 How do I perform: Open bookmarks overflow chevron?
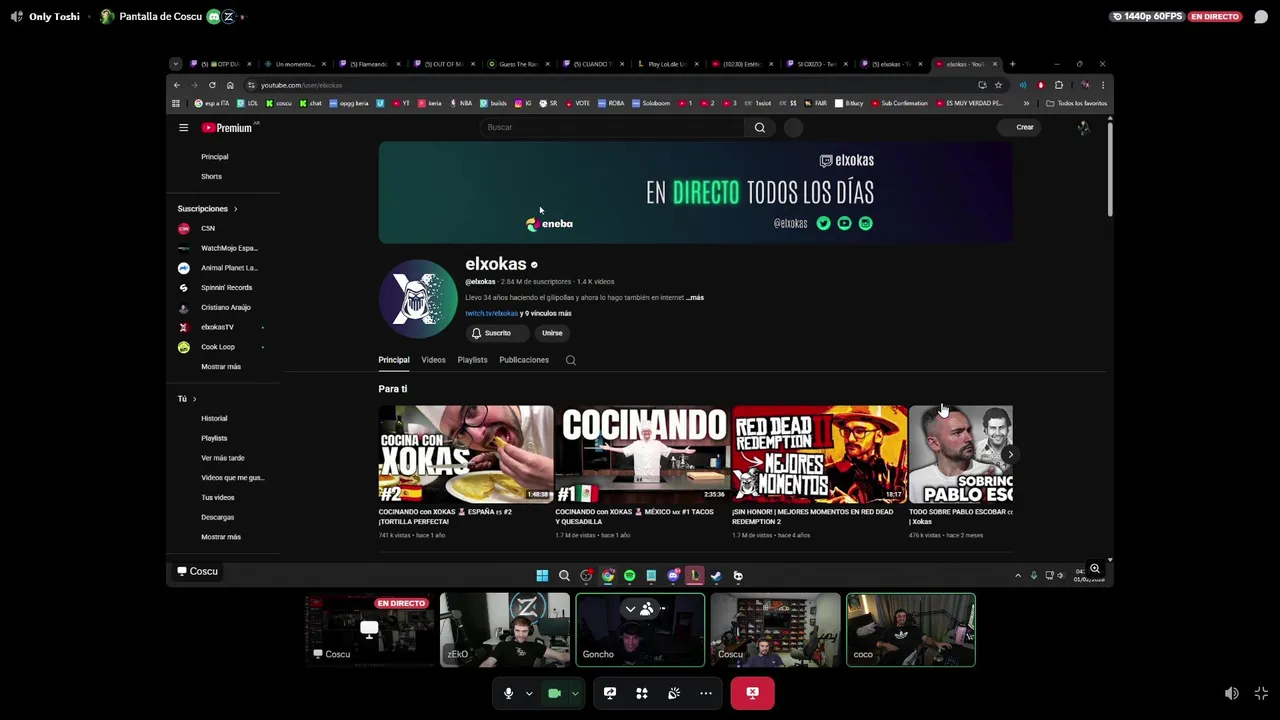[1026, 103]
